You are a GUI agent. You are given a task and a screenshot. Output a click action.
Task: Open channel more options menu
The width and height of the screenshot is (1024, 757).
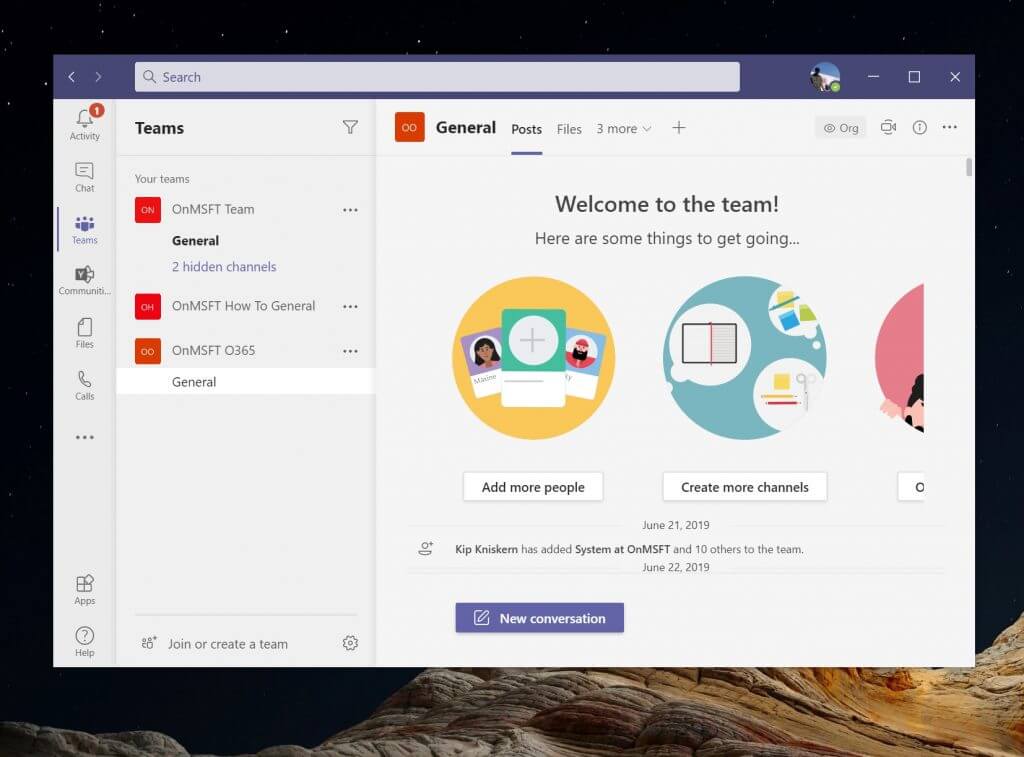(x=950, y=127)
